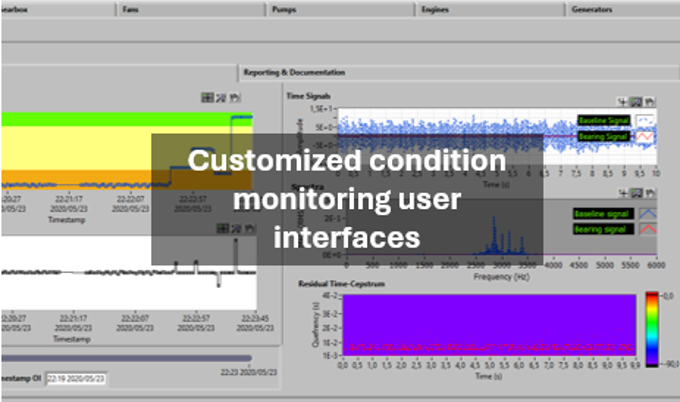The image size is (680, 402).
Task: Click Baseline Signal legend label in Time Signals
Action: (606, 121)
